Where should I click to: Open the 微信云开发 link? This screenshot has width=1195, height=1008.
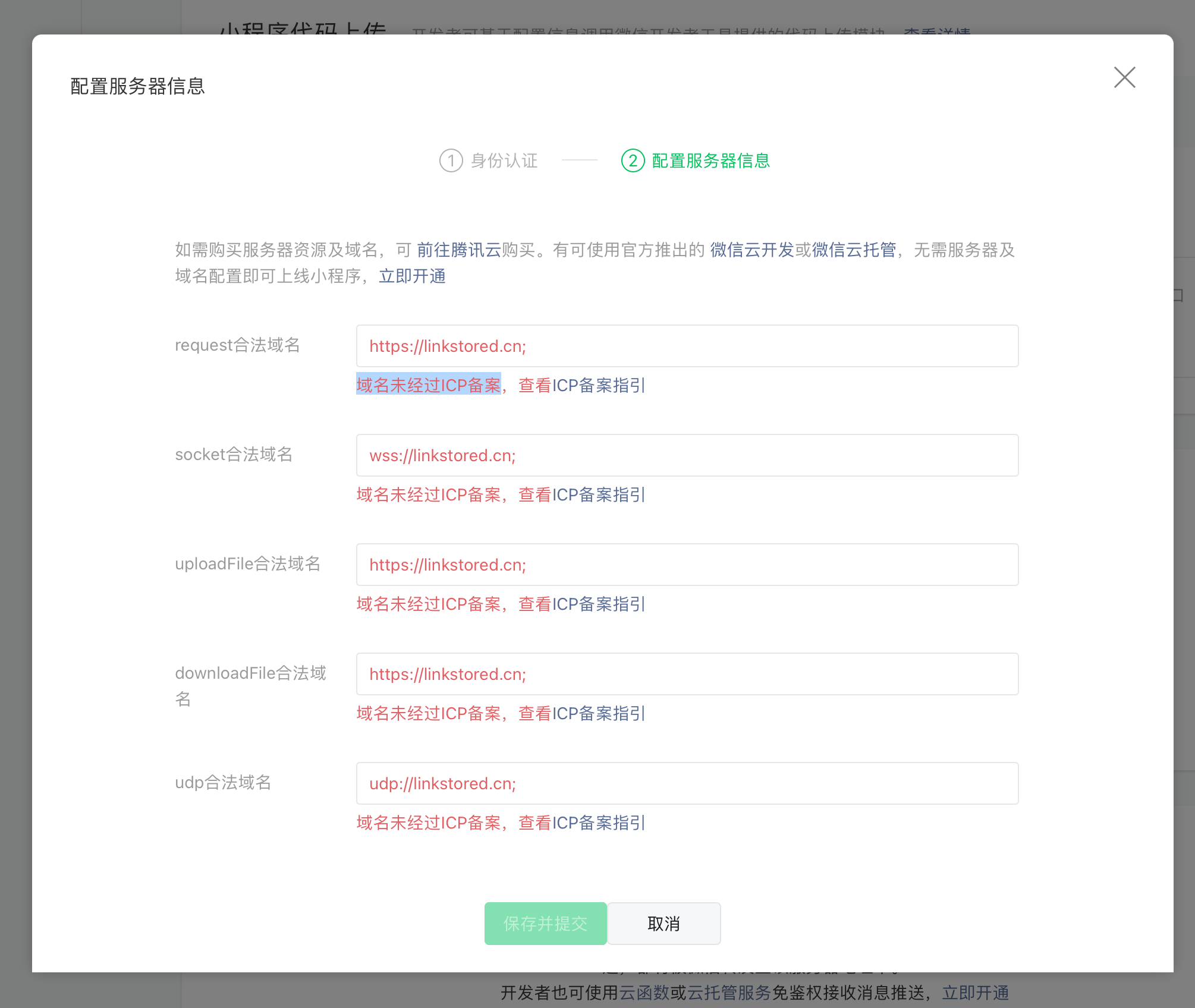coord(751,250)
